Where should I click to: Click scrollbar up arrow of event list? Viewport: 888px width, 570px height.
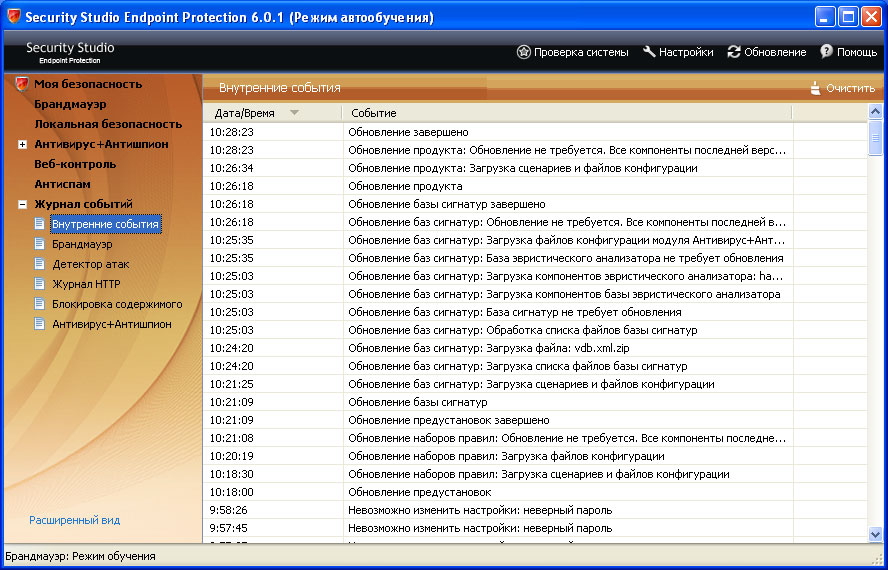point(875,112)
